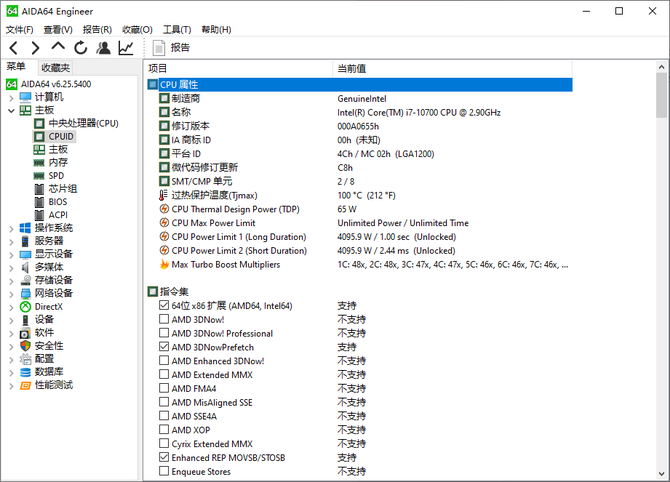Expand the 计算机 tree node
The image size is (670, 482).
tap(11, 98)
